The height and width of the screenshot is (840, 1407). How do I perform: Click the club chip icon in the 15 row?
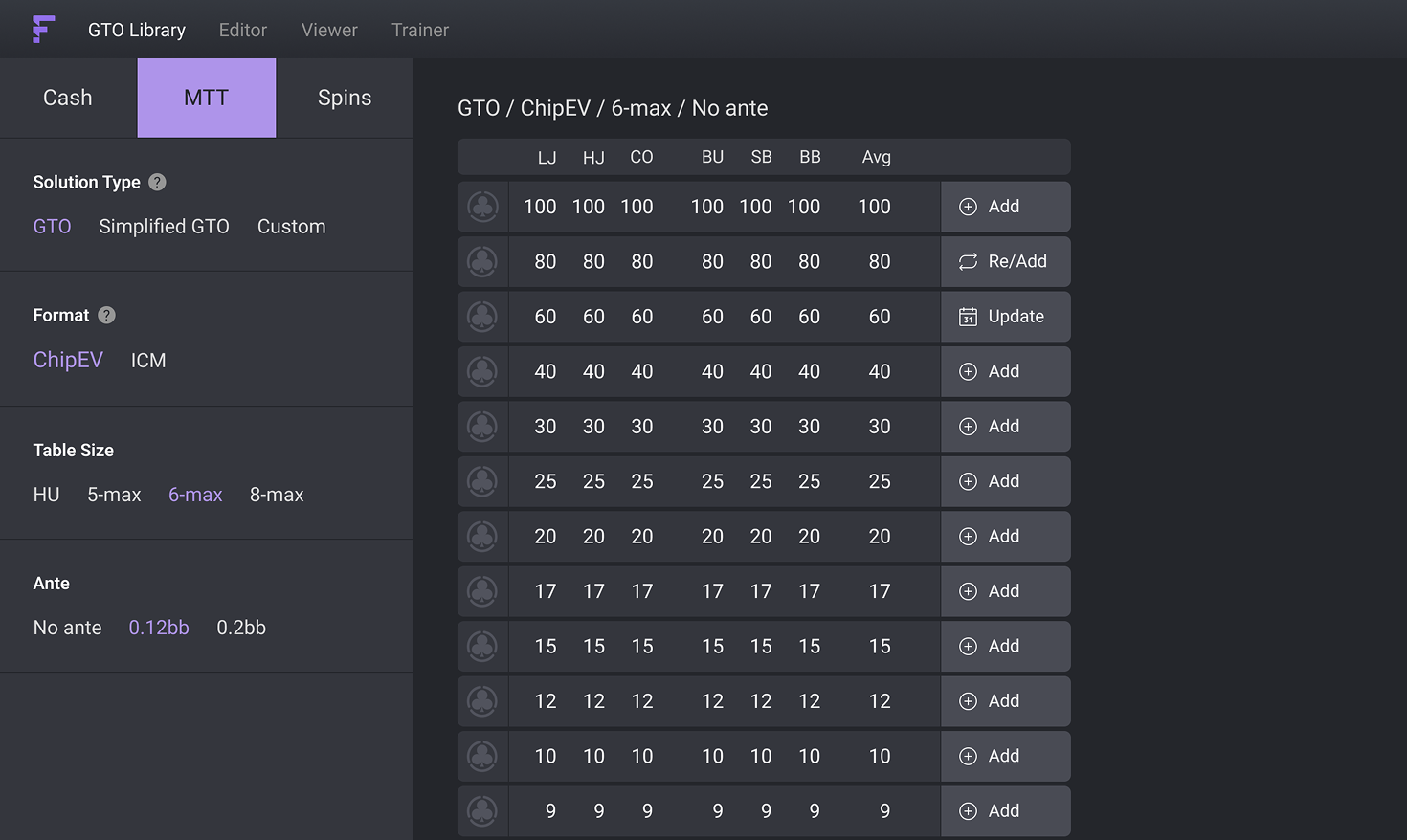click(x=482, y=646)
